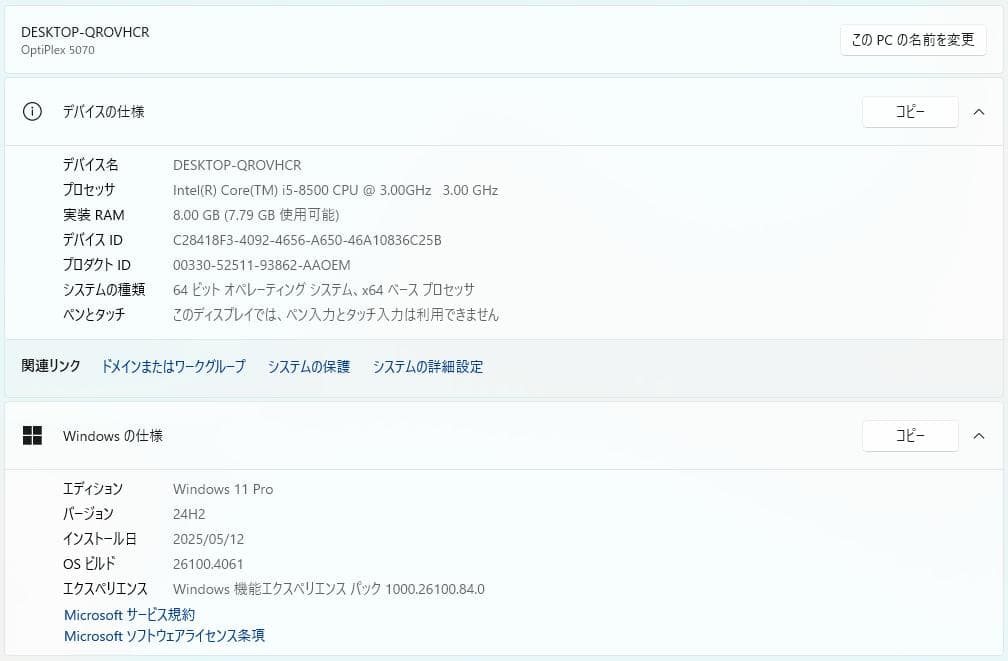This screenshot has height=661, width=1008.
Task: Open Microsoft サービス規約
Action: (128, 614)
